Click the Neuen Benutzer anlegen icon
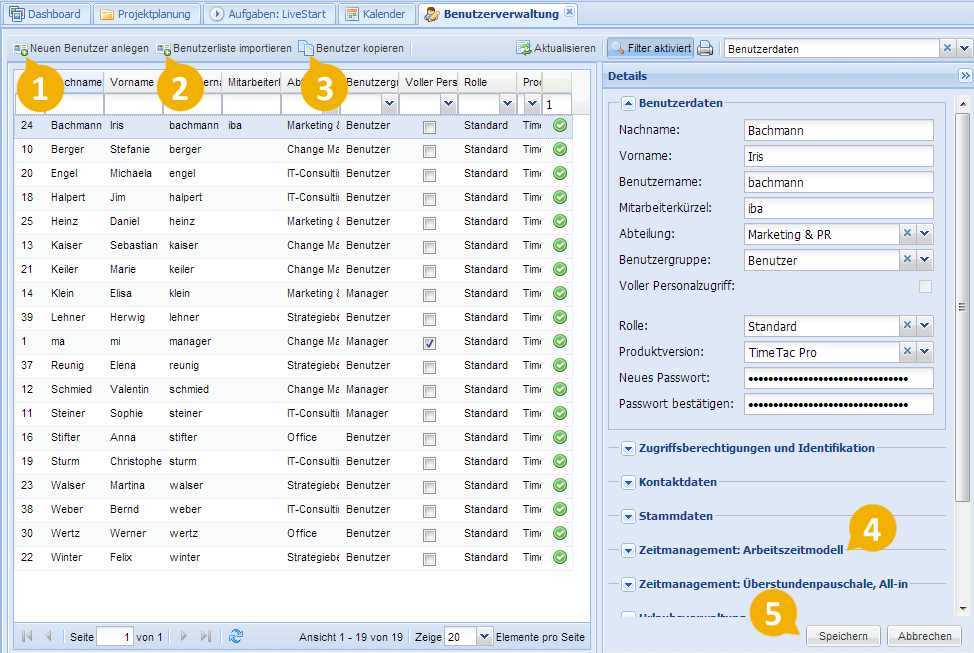Image resolution: width=974 pixels, height=653 pixels. coord(20,48)
